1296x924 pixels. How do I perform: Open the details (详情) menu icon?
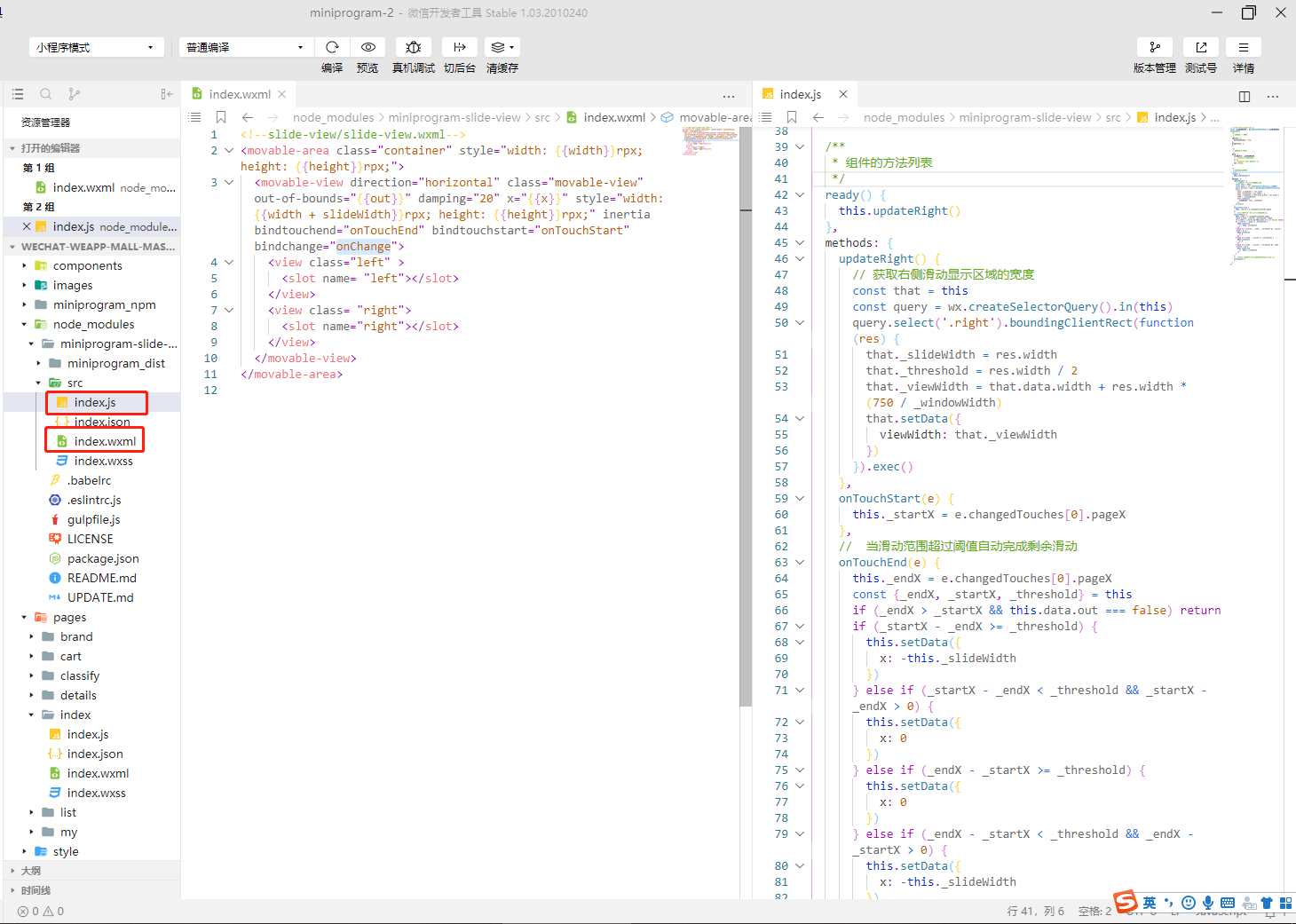(1244, 47)
